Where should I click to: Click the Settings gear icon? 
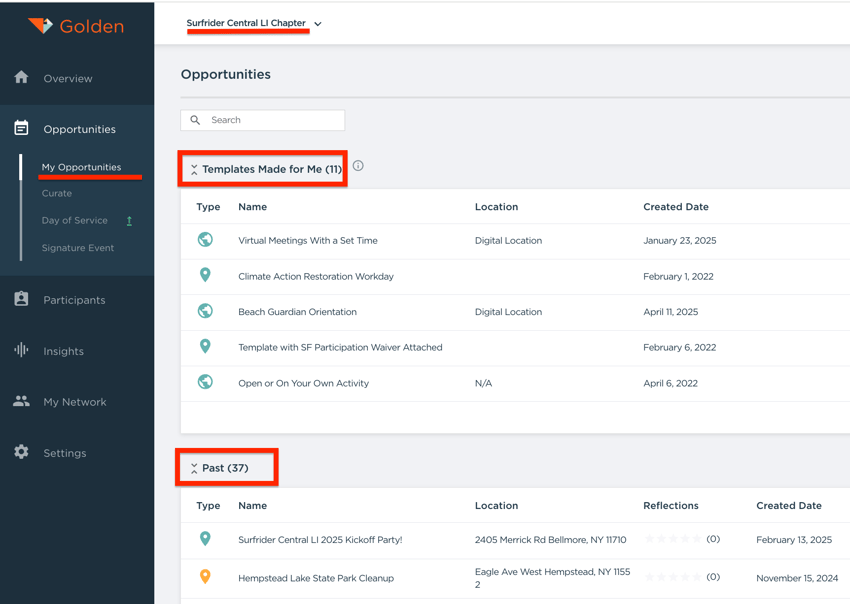(x=21, y=452)
